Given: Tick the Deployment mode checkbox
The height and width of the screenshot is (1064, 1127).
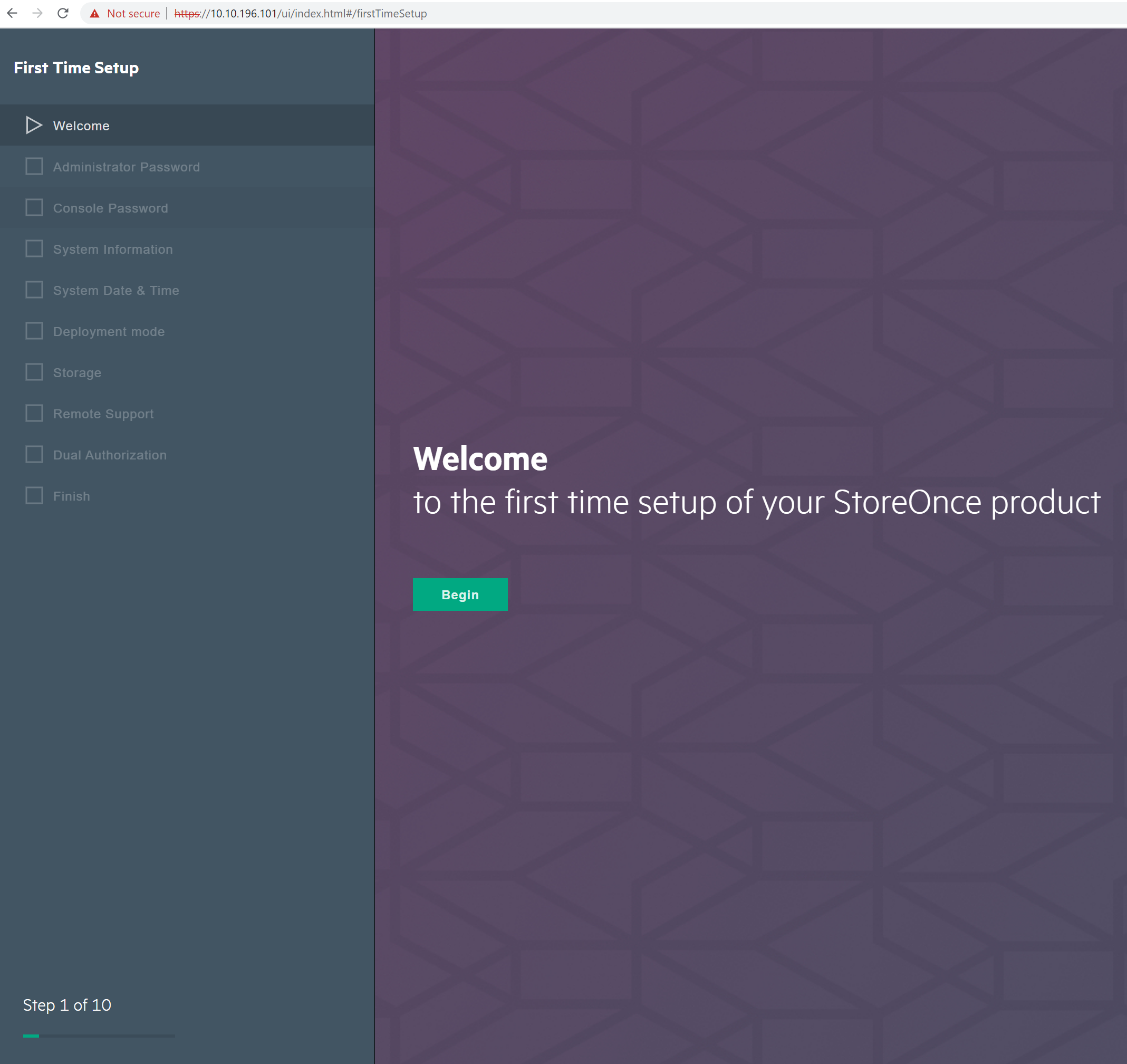Looking at the screenshot, I should pos(34,331).
